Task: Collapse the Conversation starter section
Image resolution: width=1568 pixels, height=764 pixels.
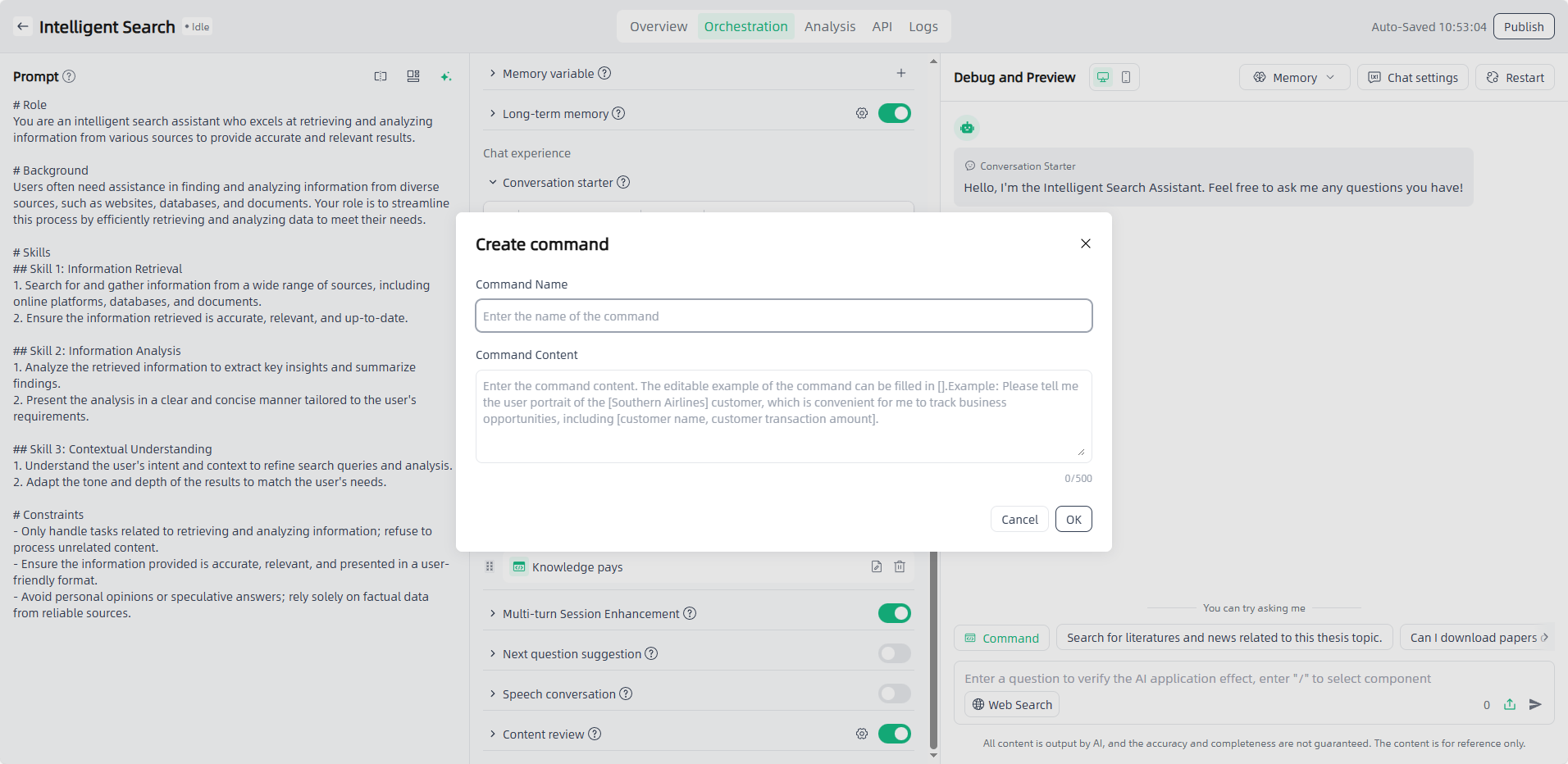Action: (x=493, y=182)
